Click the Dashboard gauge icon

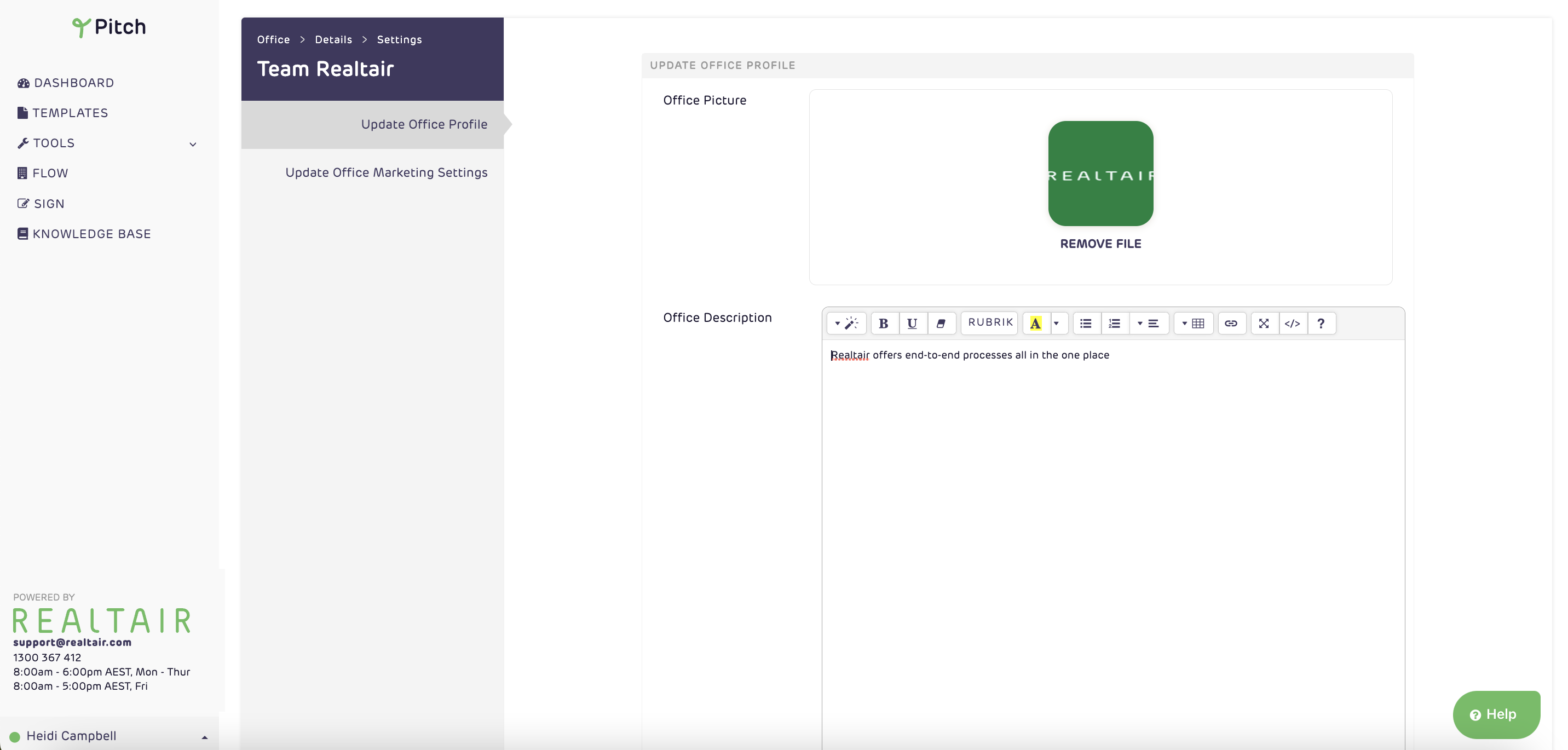tap(23, 83)
